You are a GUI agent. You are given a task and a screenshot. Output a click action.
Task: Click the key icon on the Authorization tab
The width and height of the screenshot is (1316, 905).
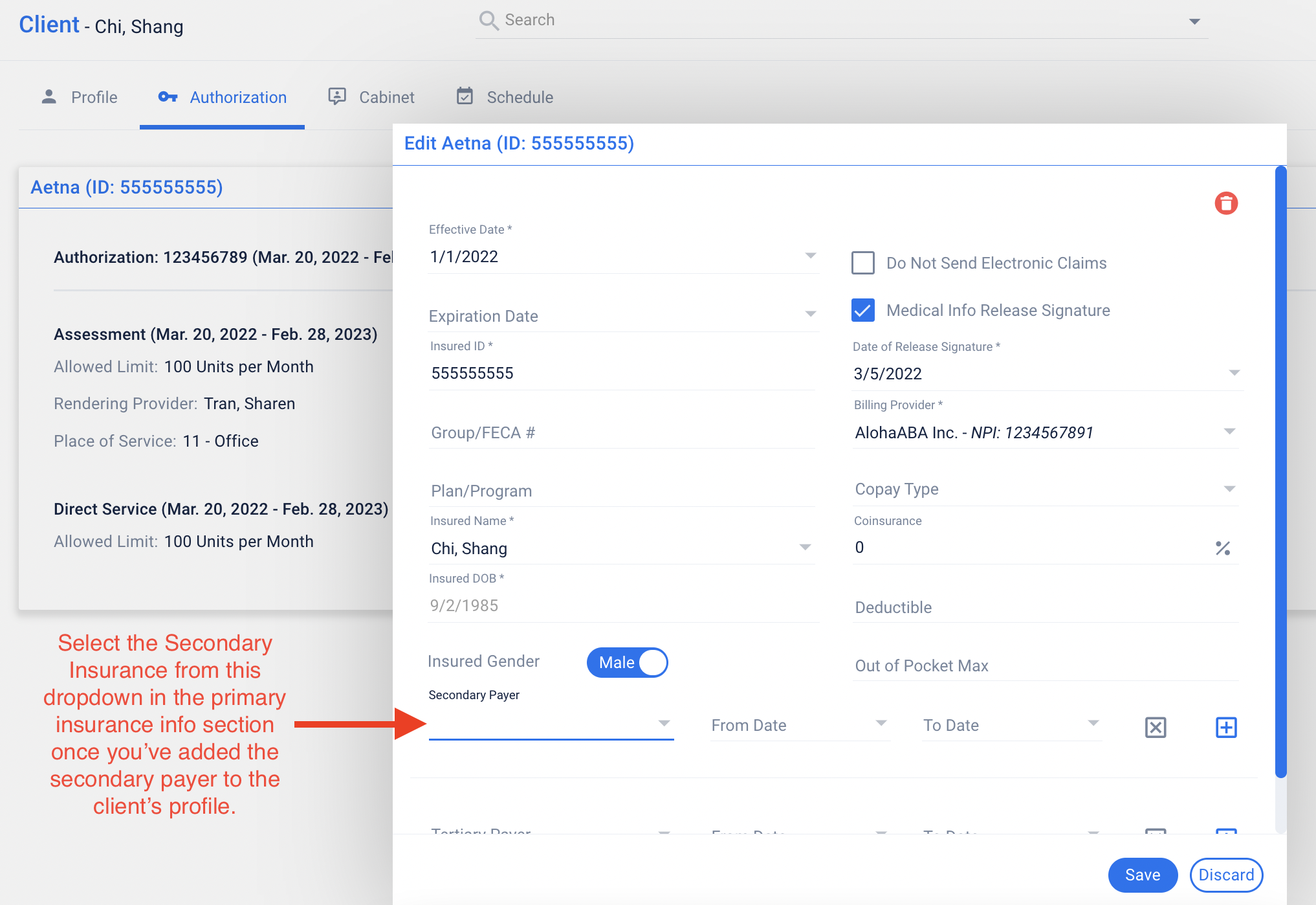tap(168, 96)
